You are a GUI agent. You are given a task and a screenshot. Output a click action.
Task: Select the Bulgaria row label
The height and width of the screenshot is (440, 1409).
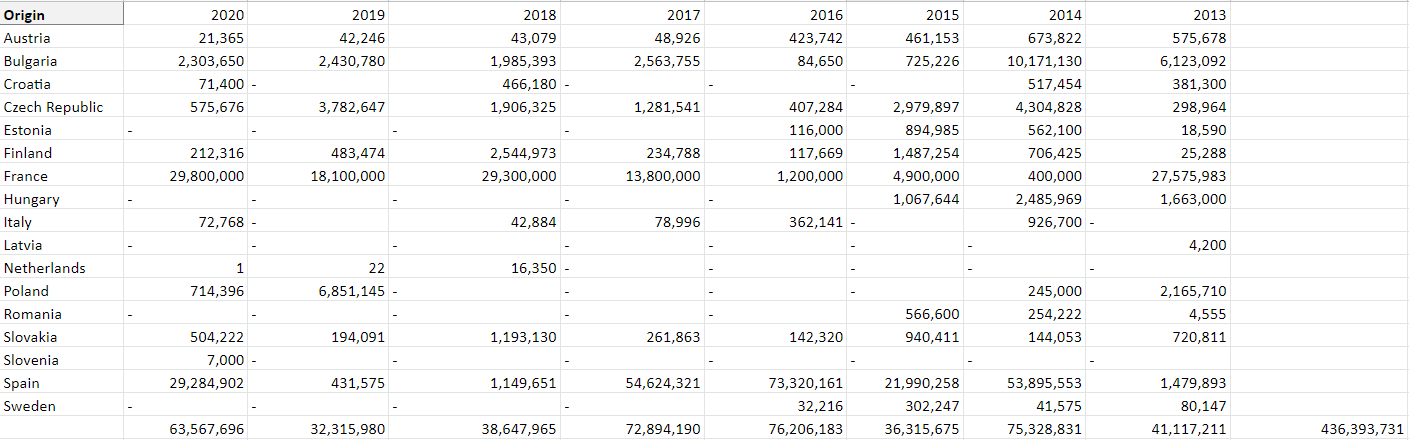pyautogui.click(x=62, y=61)
